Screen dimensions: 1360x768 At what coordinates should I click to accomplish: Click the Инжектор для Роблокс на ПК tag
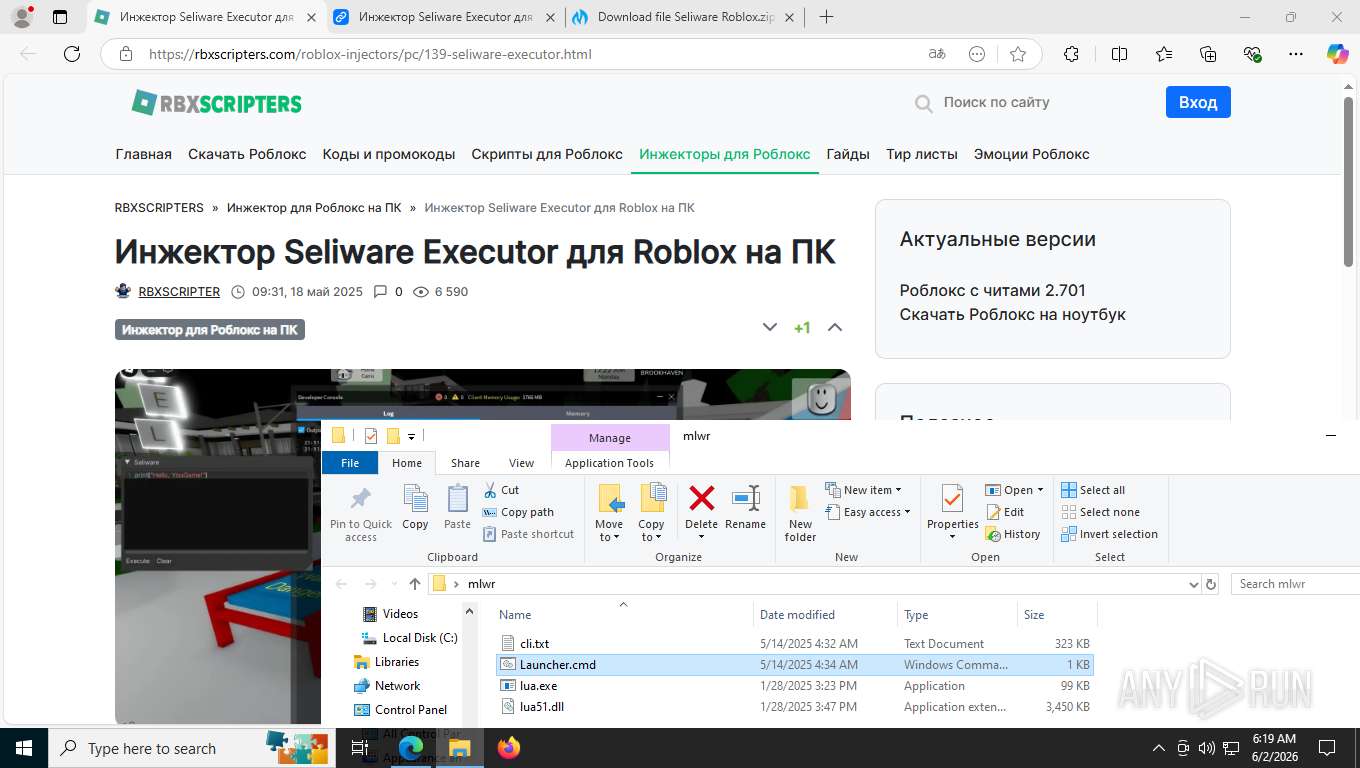(x=210, y=329)
